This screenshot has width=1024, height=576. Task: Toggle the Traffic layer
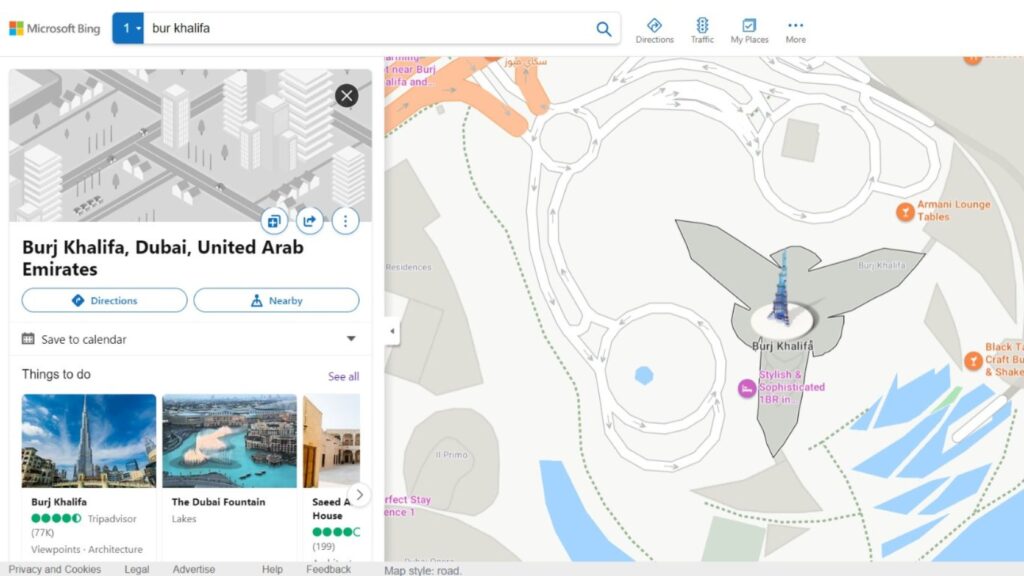(702, 31)
